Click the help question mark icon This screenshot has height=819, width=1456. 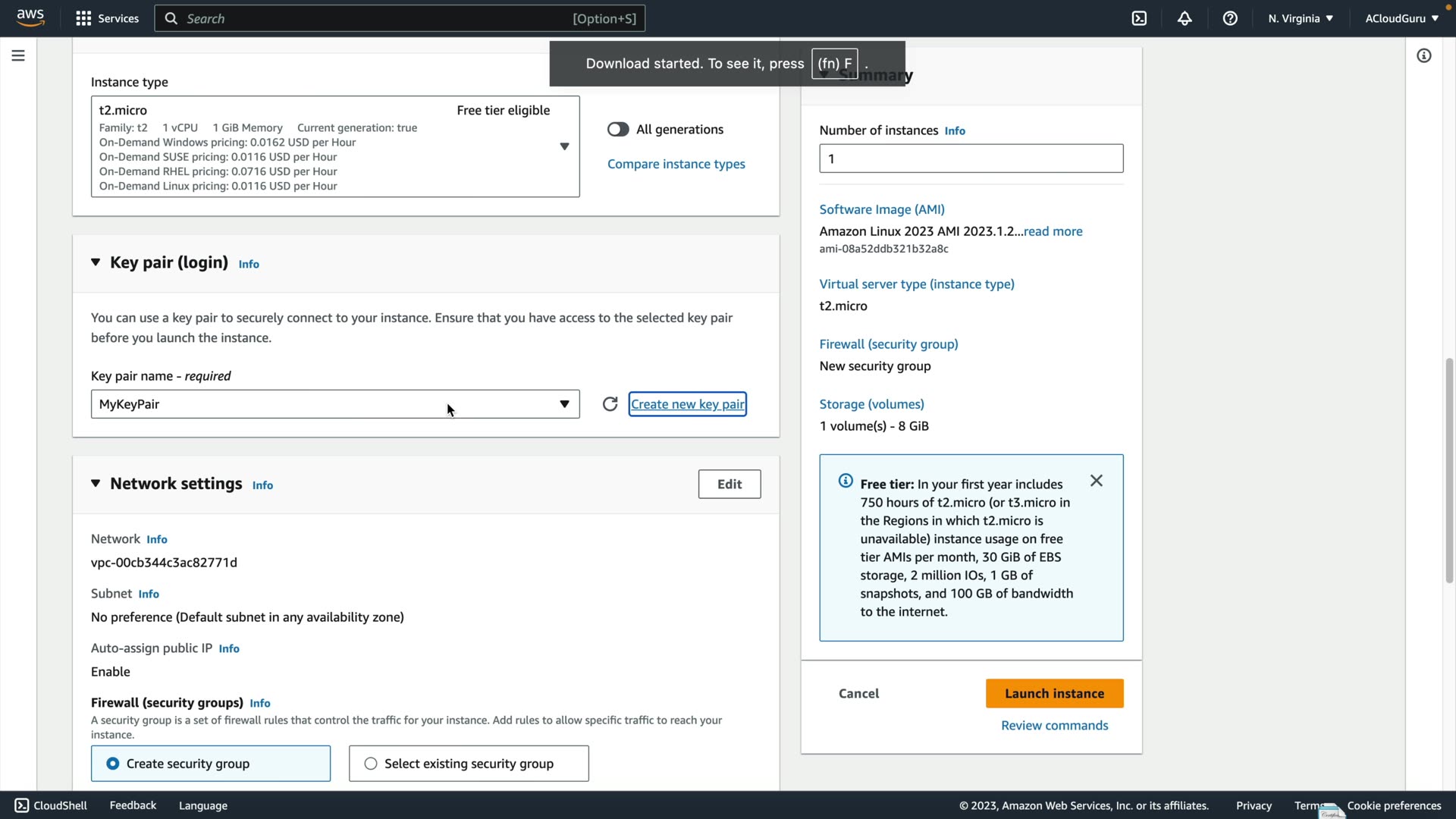1230,18
